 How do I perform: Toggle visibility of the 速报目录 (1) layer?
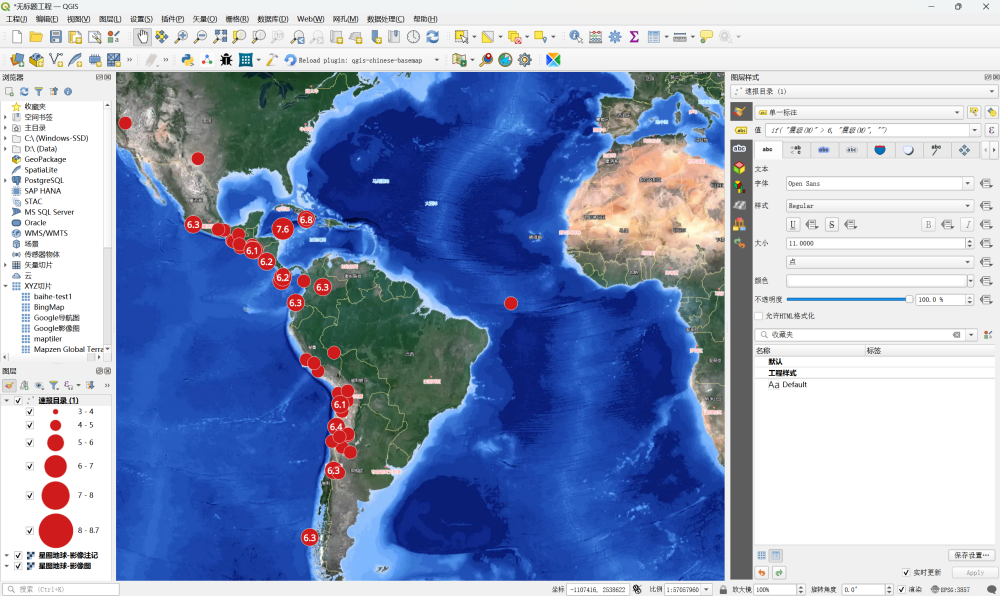click(x=18, y=400)
